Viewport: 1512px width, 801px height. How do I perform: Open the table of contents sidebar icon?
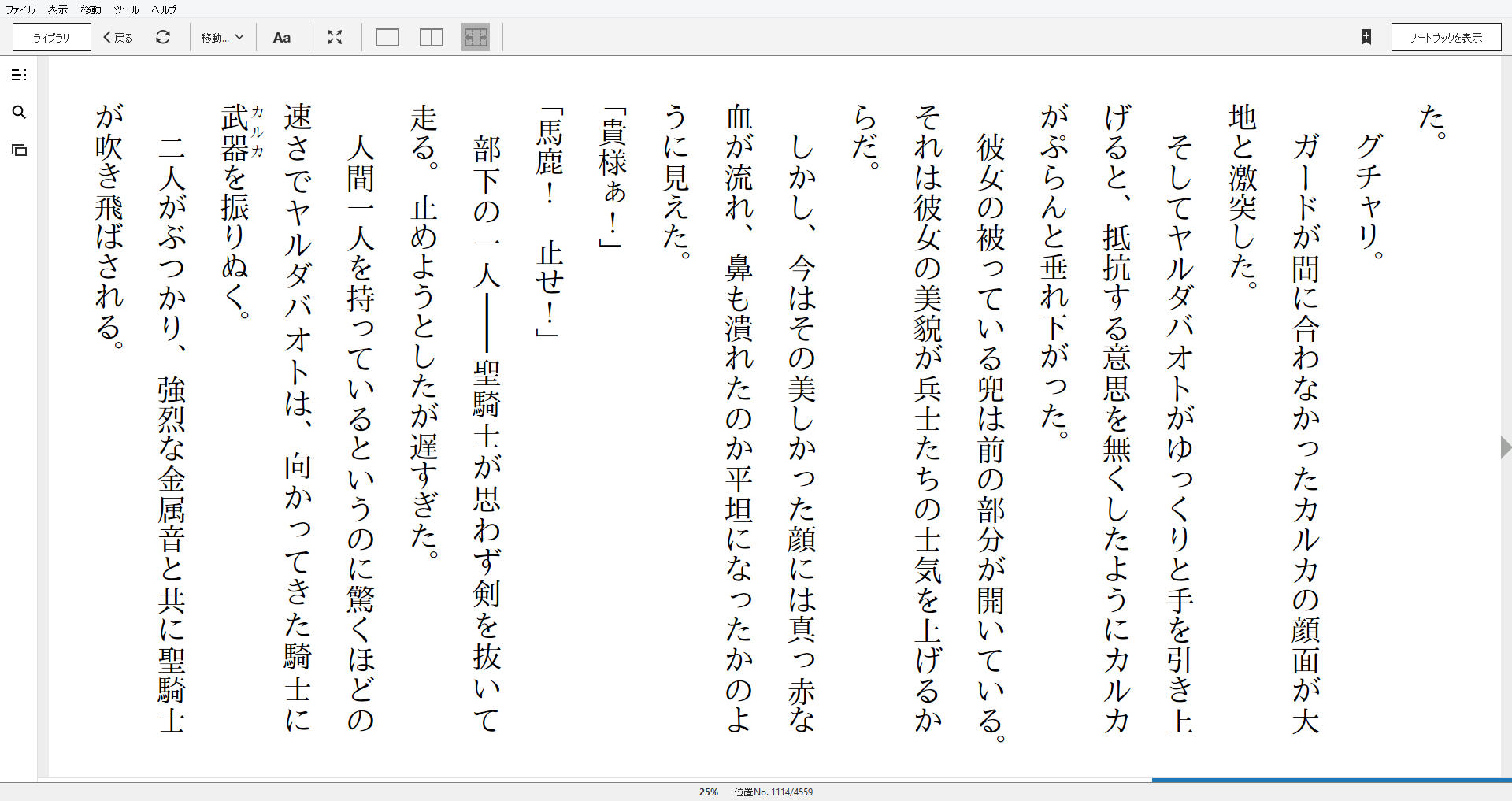(x=20, y=75)
